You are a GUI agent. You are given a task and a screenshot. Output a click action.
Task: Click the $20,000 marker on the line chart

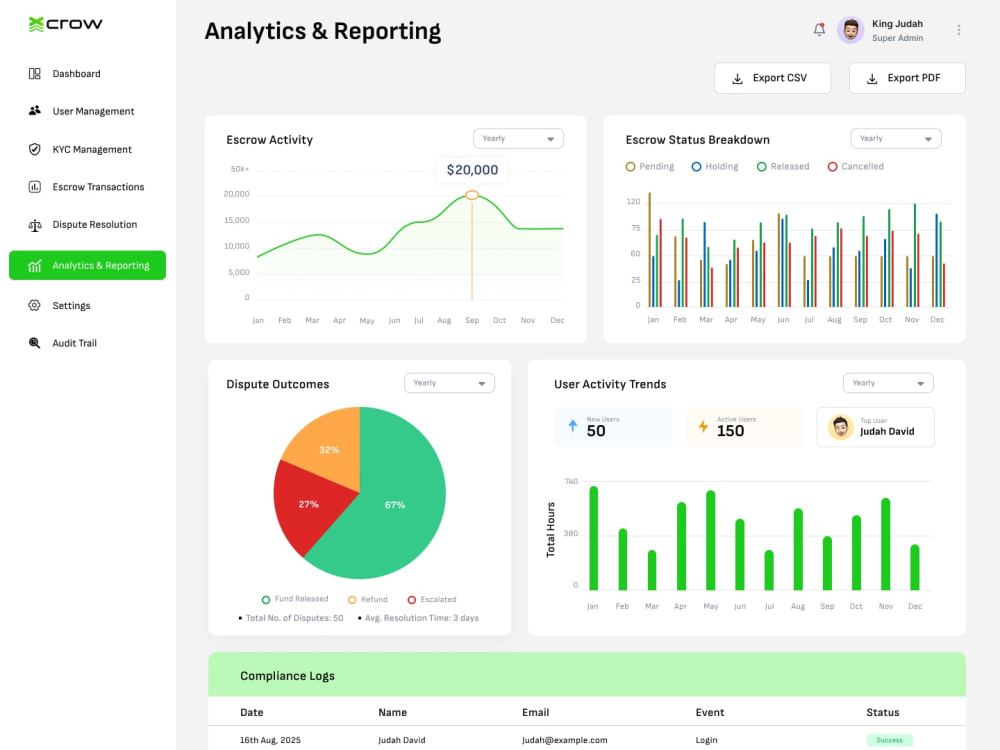[x=472, y=195]
